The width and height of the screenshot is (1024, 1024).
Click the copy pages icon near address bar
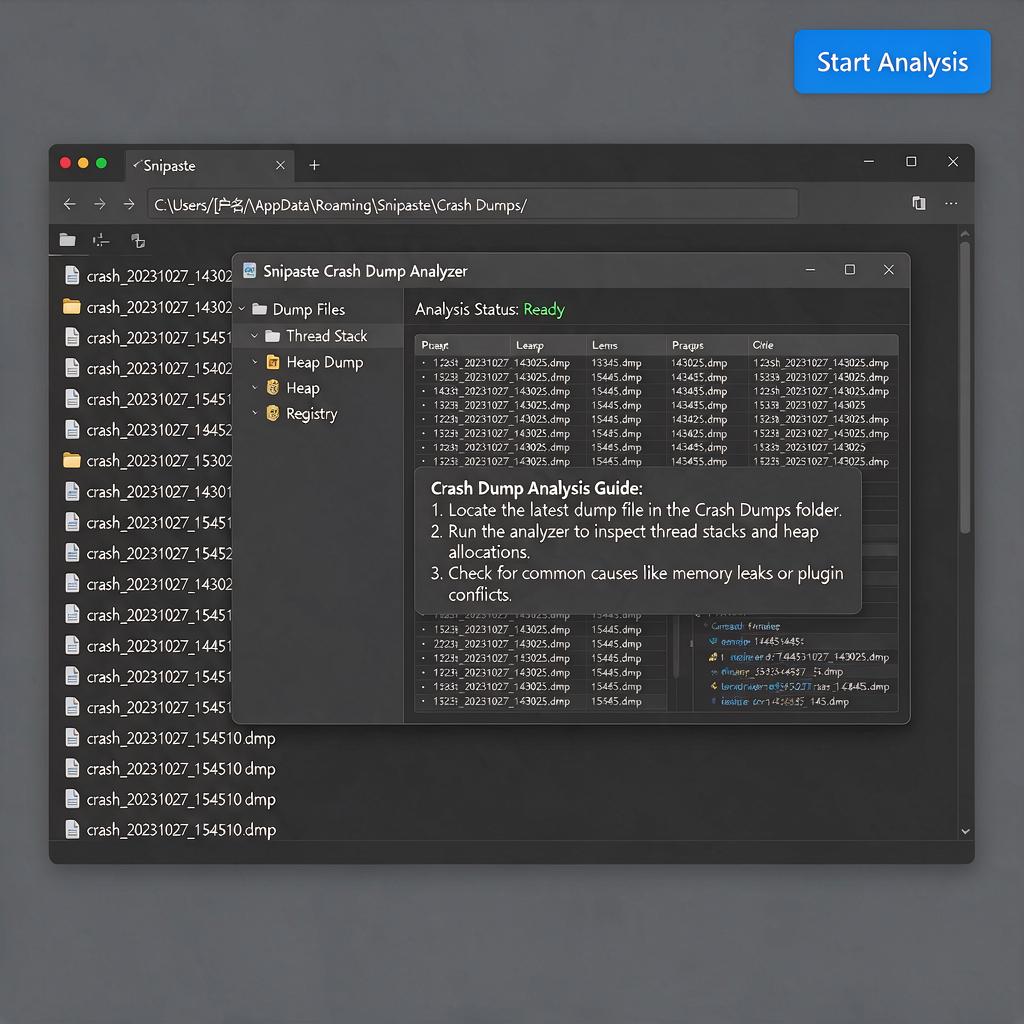[919, 203]
